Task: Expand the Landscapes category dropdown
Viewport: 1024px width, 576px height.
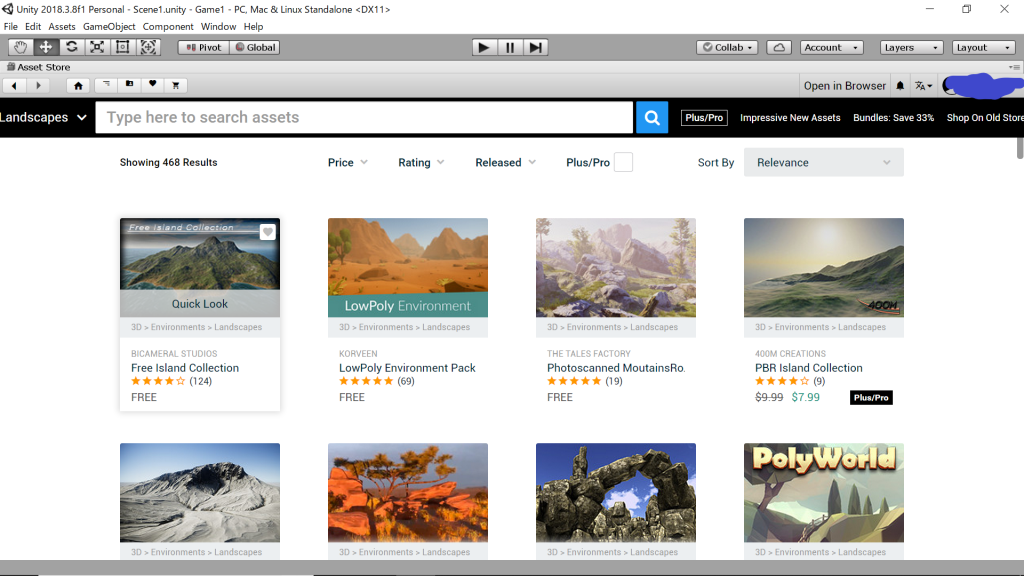Action: [43, 118]
